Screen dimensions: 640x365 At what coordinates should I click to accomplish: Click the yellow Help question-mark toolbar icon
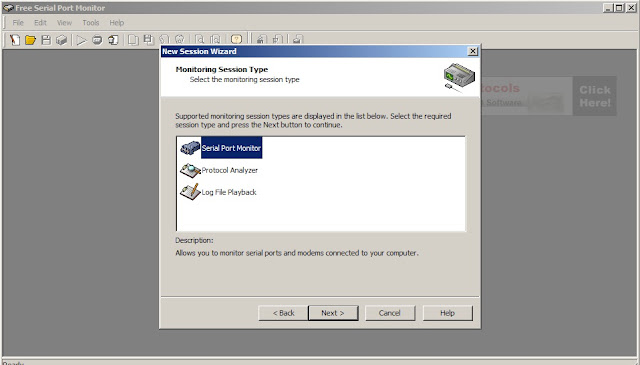pyautogui.click(x=236, y=39)
